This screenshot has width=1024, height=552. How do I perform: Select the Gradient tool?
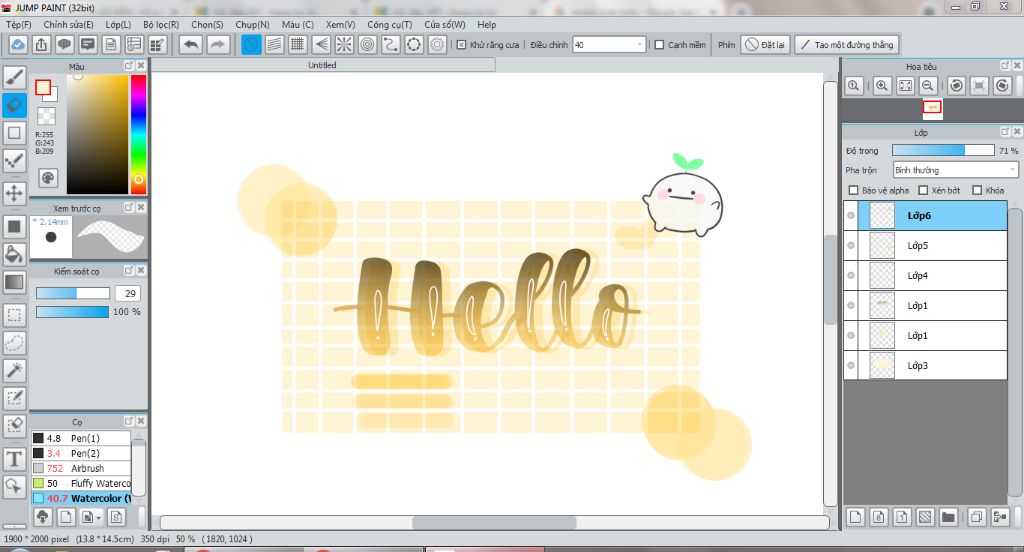pos(14,282)
